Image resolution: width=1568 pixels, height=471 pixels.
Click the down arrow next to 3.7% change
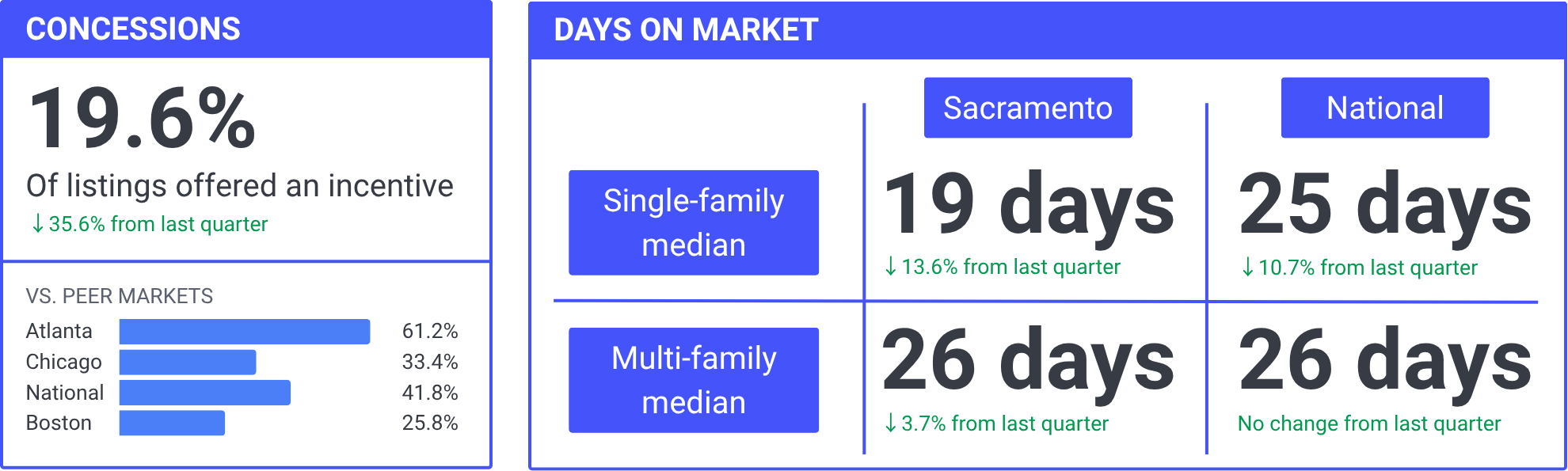[x=891, y=424]
